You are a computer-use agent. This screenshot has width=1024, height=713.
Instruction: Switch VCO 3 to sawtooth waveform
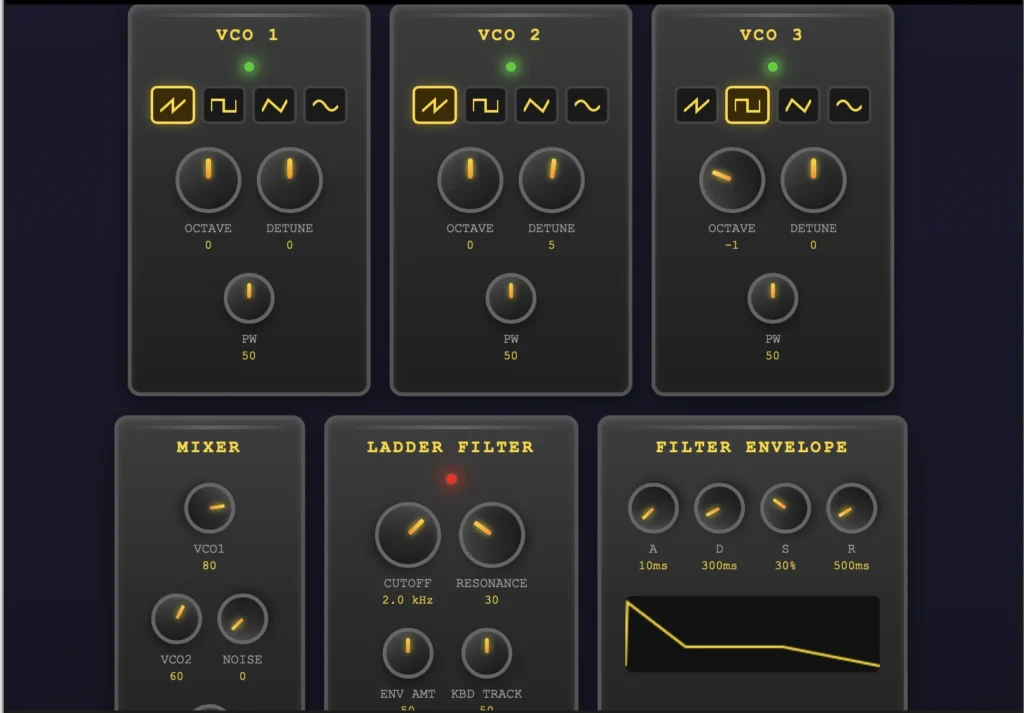point(696,105)
